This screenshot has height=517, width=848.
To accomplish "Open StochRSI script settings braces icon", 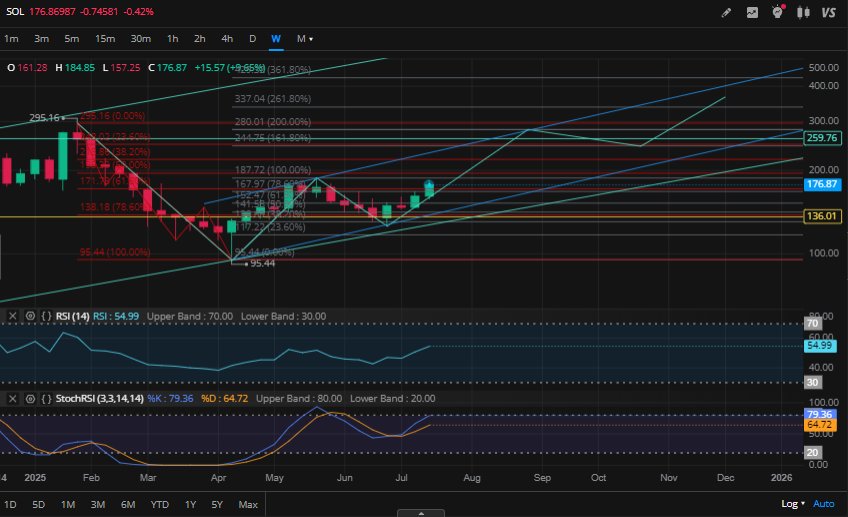I will pos(47,399).
